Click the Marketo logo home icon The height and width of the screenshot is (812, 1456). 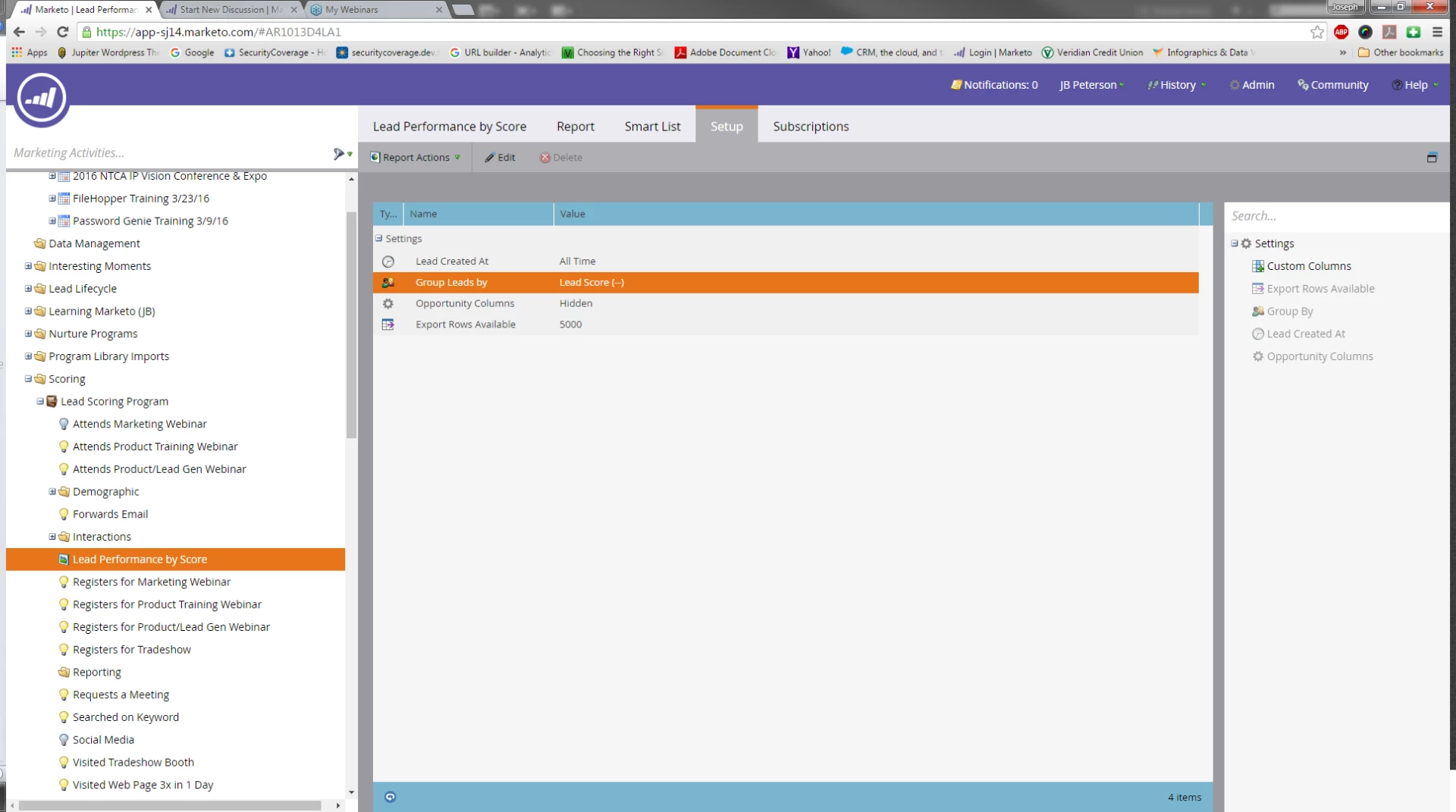click(x=42, y=99)
